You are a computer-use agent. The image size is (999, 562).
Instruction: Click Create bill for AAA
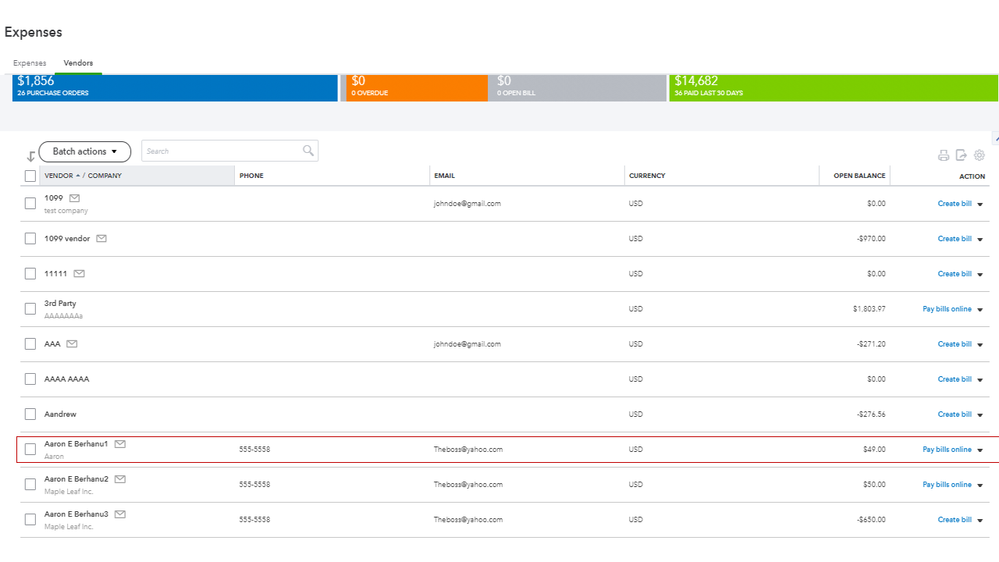point(954,343)
